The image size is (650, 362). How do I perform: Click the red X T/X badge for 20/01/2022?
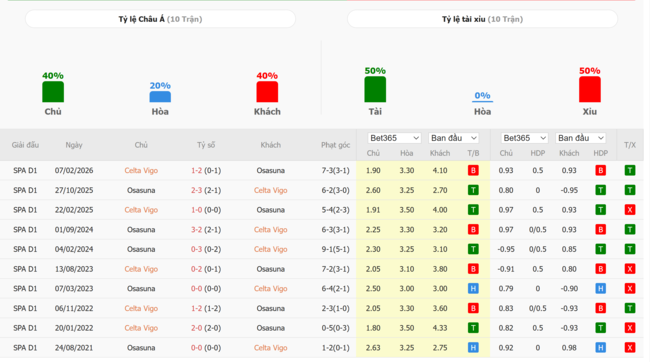coord(630,328)
